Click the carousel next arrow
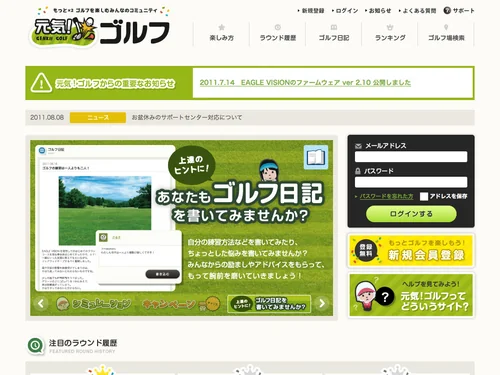Screen dimensions: 500x375 322,303
